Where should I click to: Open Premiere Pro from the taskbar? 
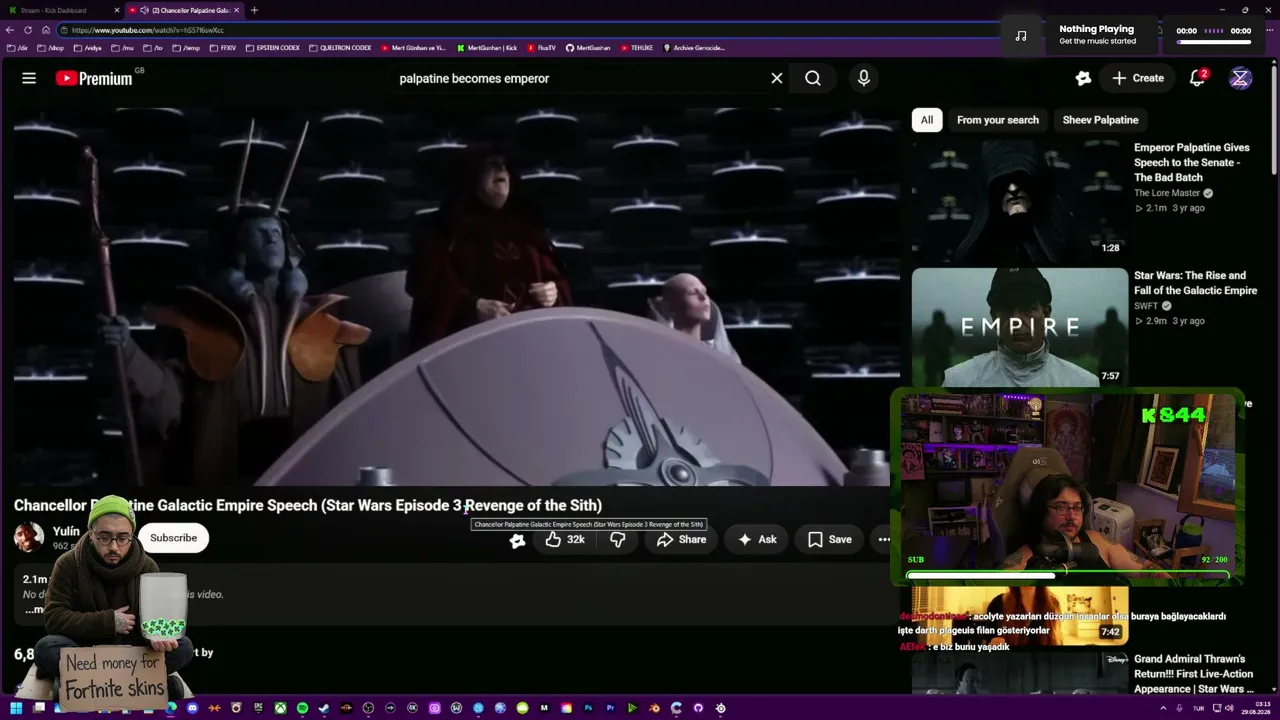point(610,708)
